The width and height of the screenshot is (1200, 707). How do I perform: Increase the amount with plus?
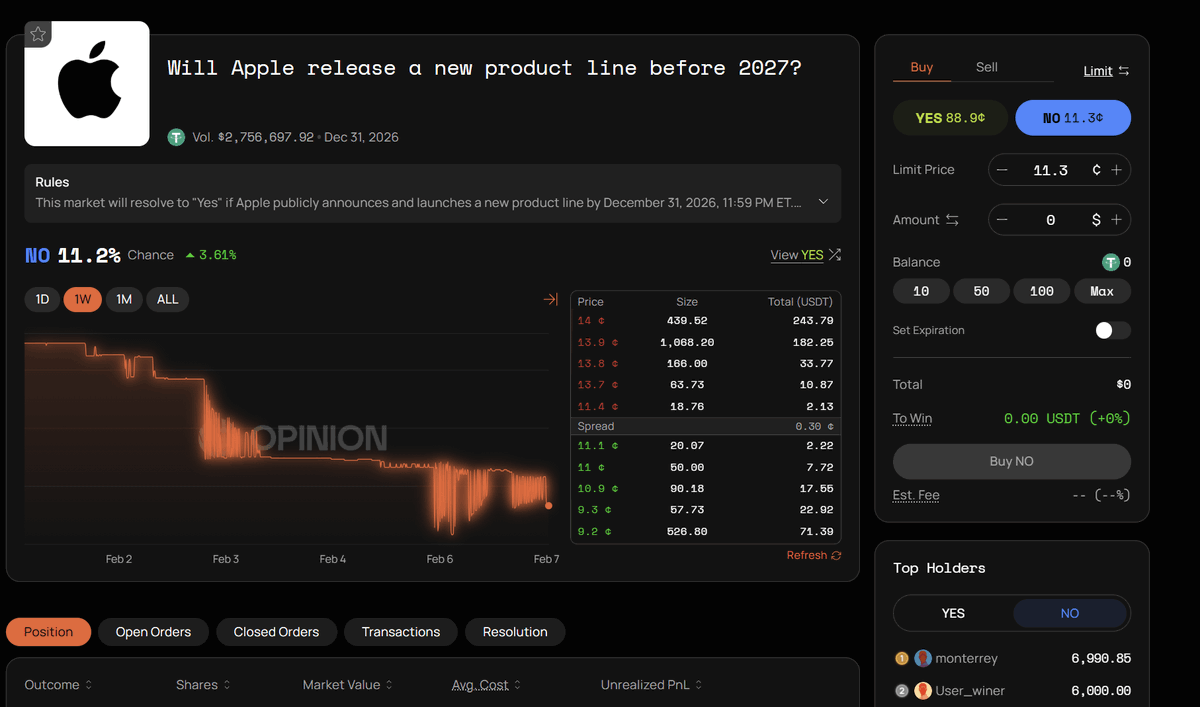(1117, 220)
